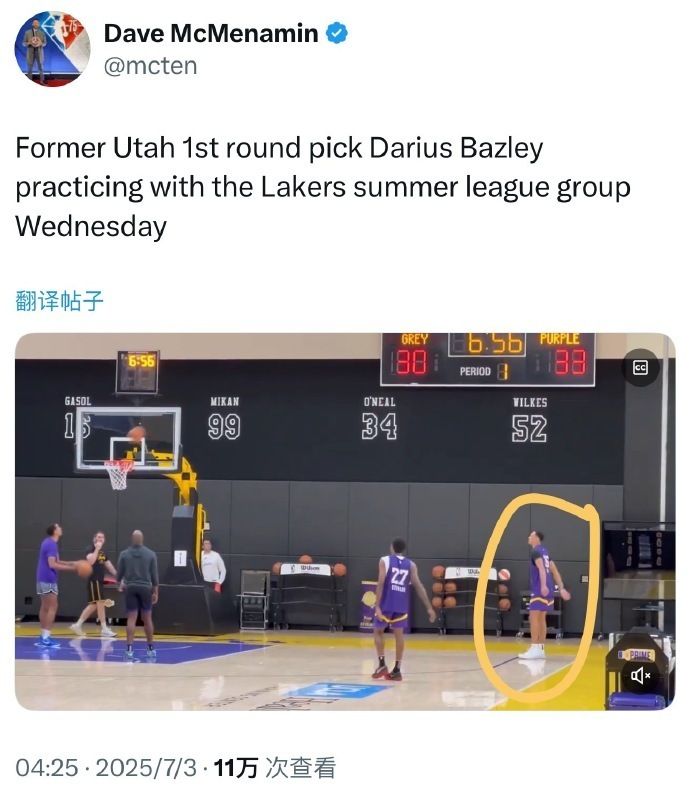Open Dave McMenamin's profile avatar
Viewport: 690px width, 786px height.
(52, 49)
